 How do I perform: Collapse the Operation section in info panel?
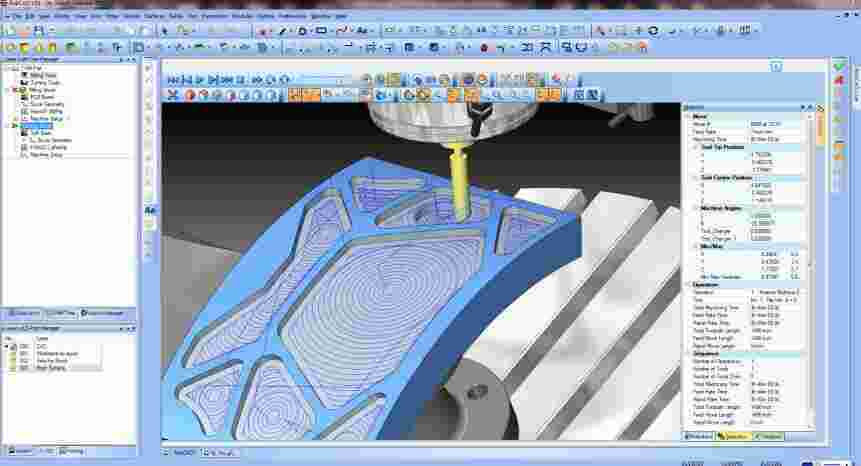coord(688,284)
